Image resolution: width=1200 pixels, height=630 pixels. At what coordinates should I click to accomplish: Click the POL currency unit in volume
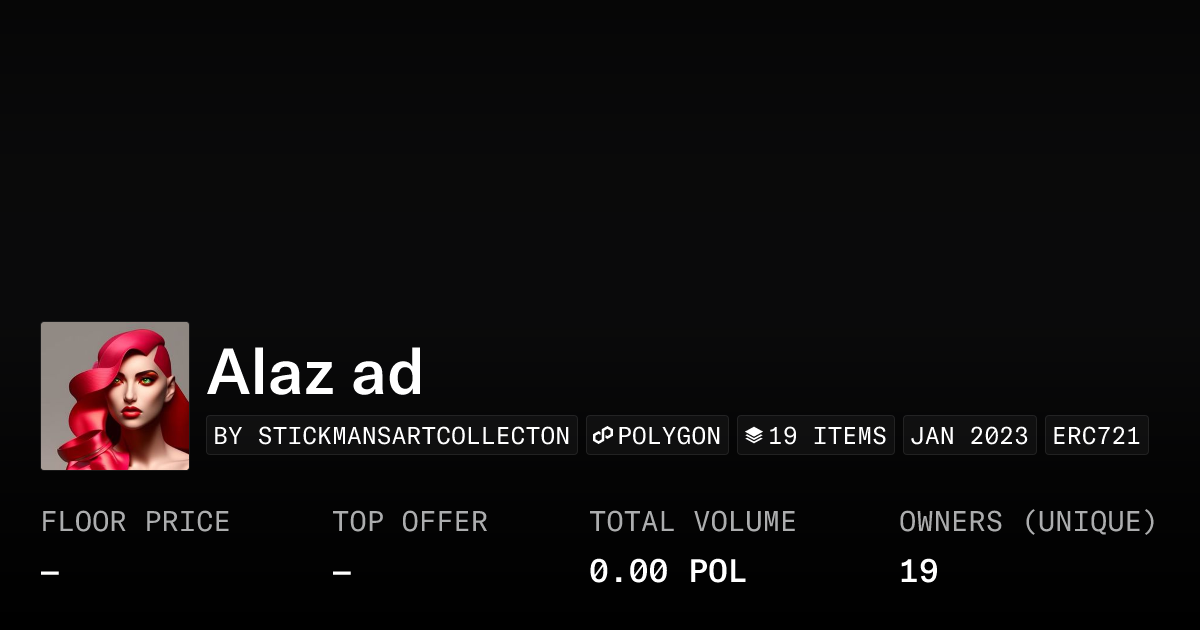pos(717,572)
